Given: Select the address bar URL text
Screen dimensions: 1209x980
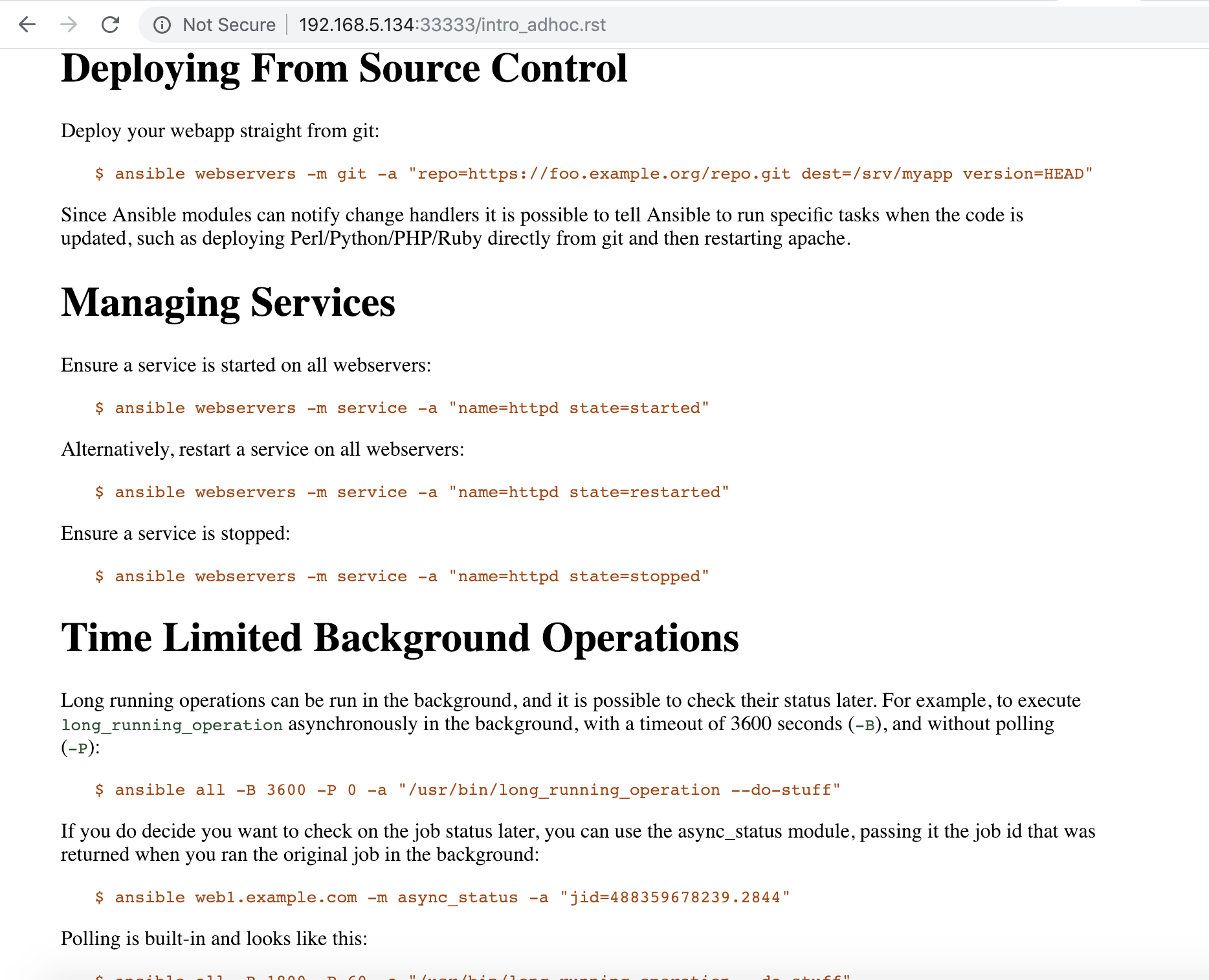Looking at the screenshot, I should click(452, 25).
